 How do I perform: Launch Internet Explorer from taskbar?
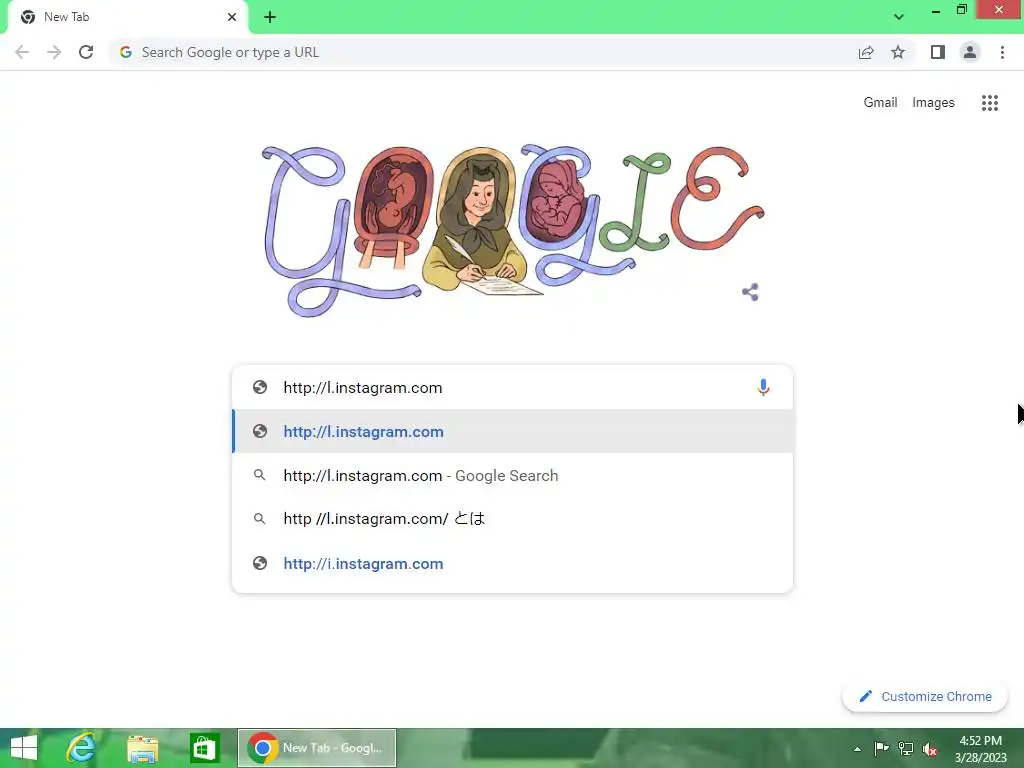tap(82, 748)
